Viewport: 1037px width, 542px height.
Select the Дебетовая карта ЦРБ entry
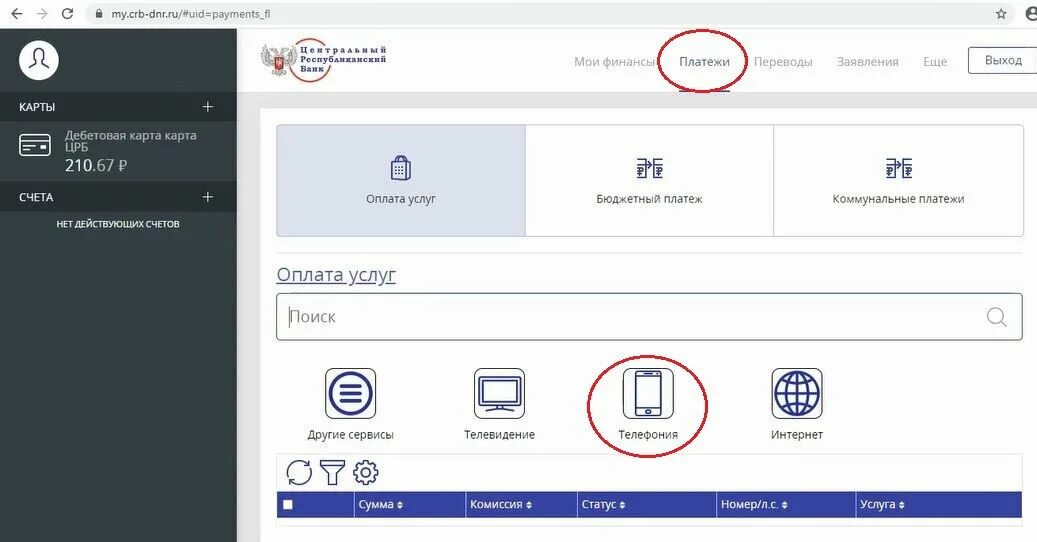(x=118, y=151)
